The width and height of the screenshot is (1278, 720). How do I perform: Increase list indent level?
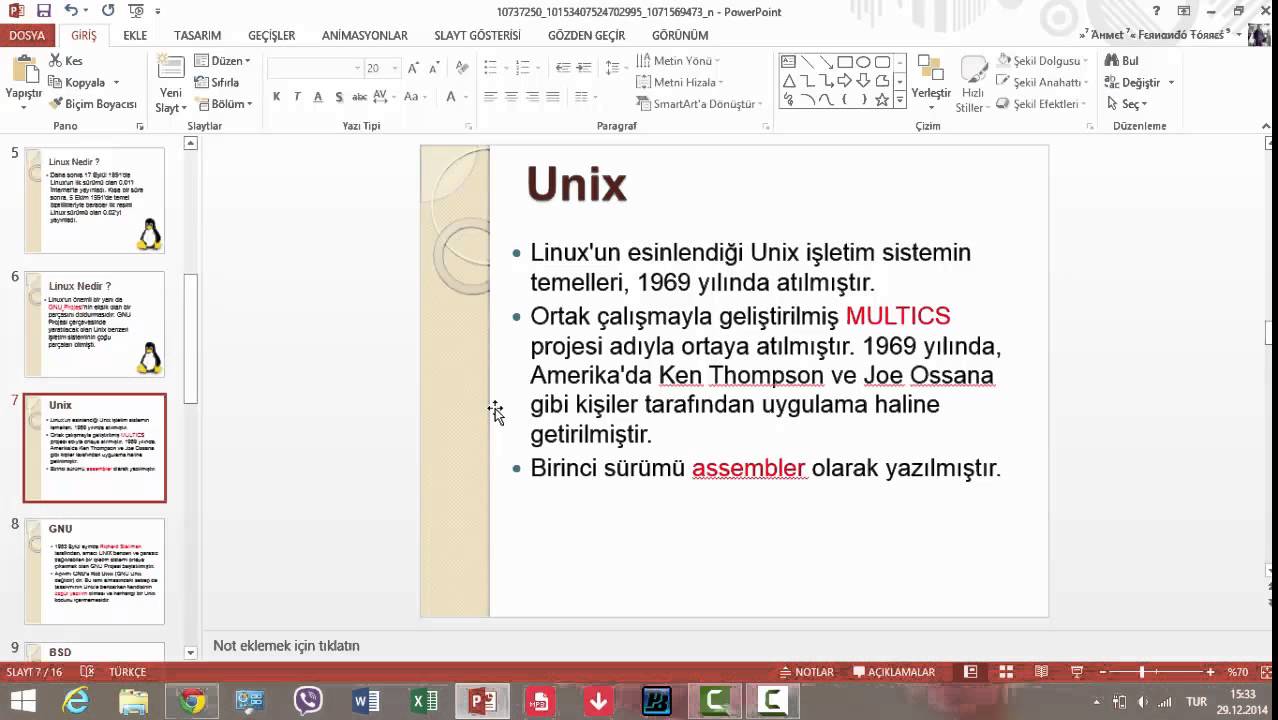click(586, 68)
